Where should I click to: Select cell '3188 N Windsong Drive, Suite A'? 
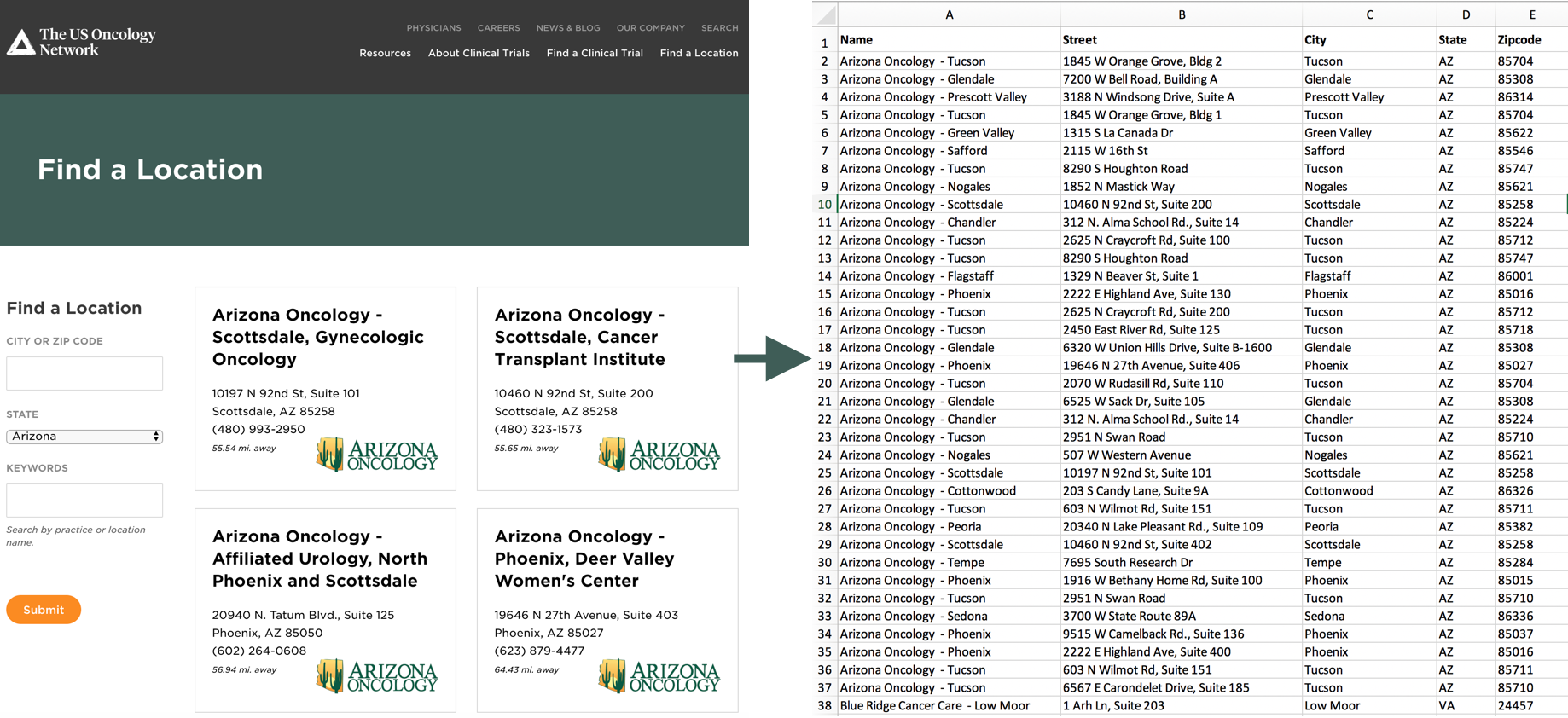coord(1182,97)
